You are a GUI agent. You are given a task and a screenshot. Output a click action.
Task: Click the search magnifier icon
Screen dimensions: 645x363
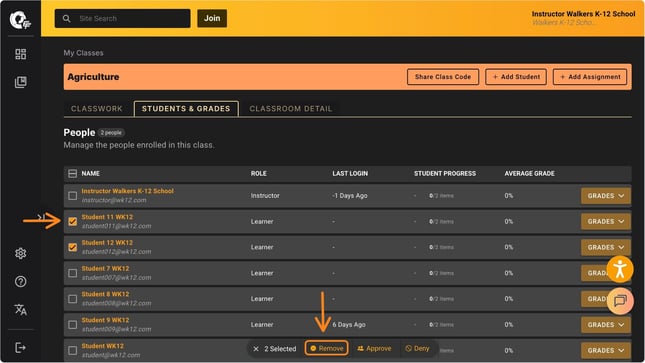[66, 19]
